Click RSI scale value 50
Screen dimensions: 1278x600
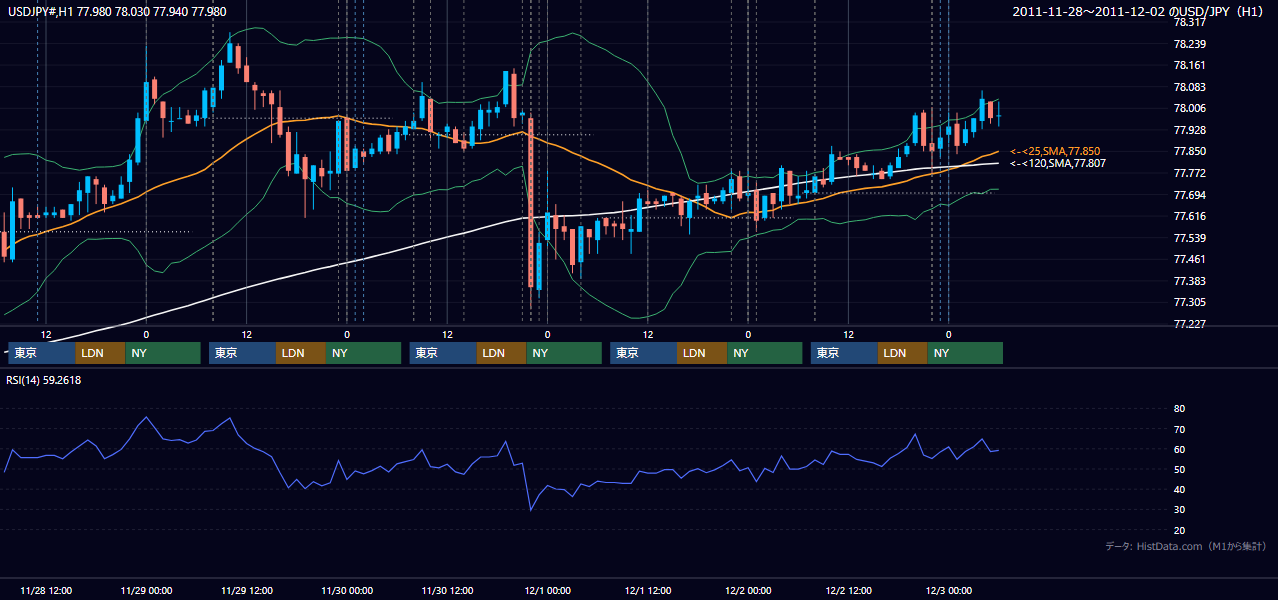click(1179, 469)
